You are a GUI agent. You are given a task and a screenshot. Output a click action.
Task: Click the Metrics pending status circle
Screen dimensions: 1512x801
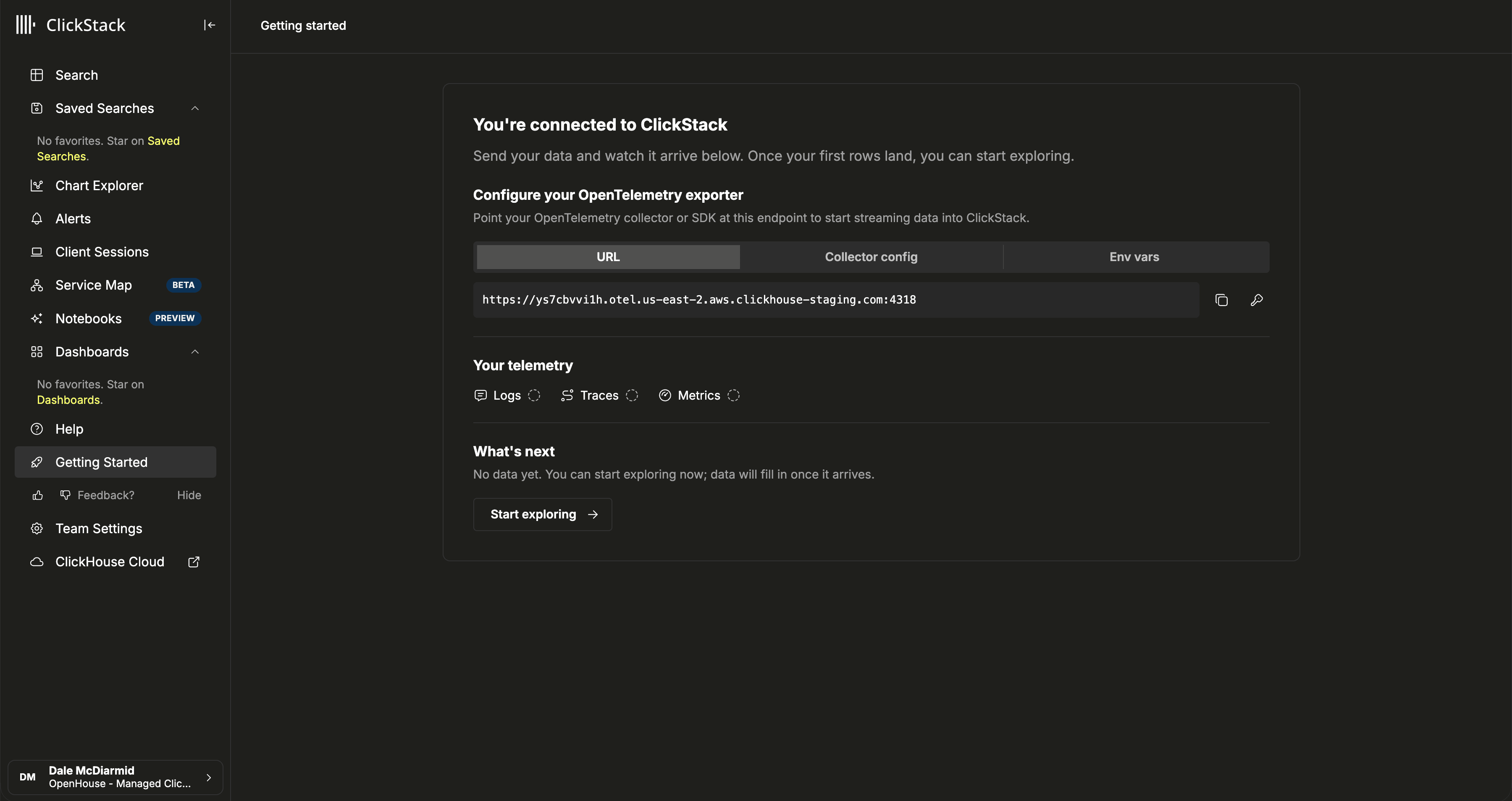tap(734, 395)
